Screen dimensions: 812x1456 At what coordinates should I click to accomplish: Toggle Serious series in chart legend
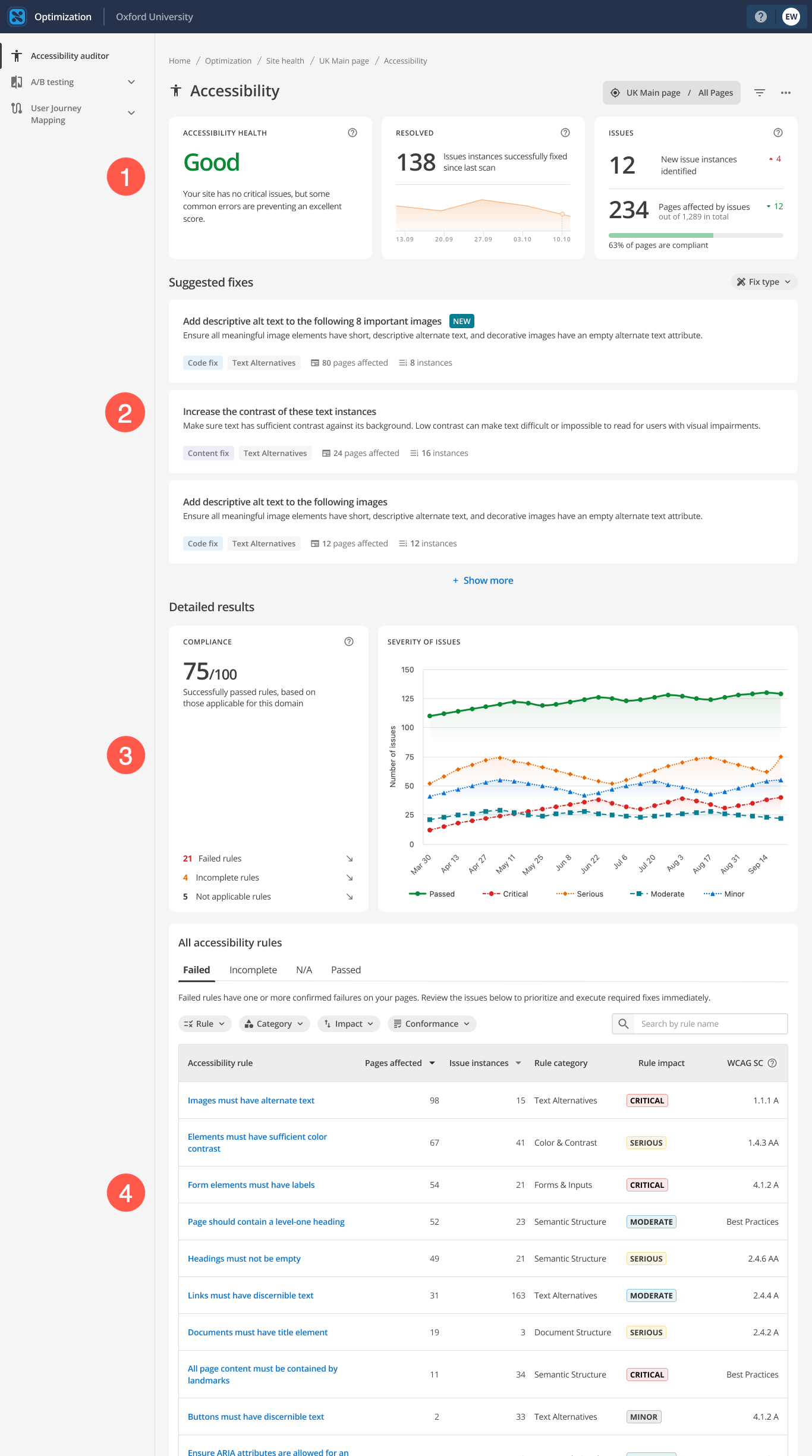[x=580, y=894]
